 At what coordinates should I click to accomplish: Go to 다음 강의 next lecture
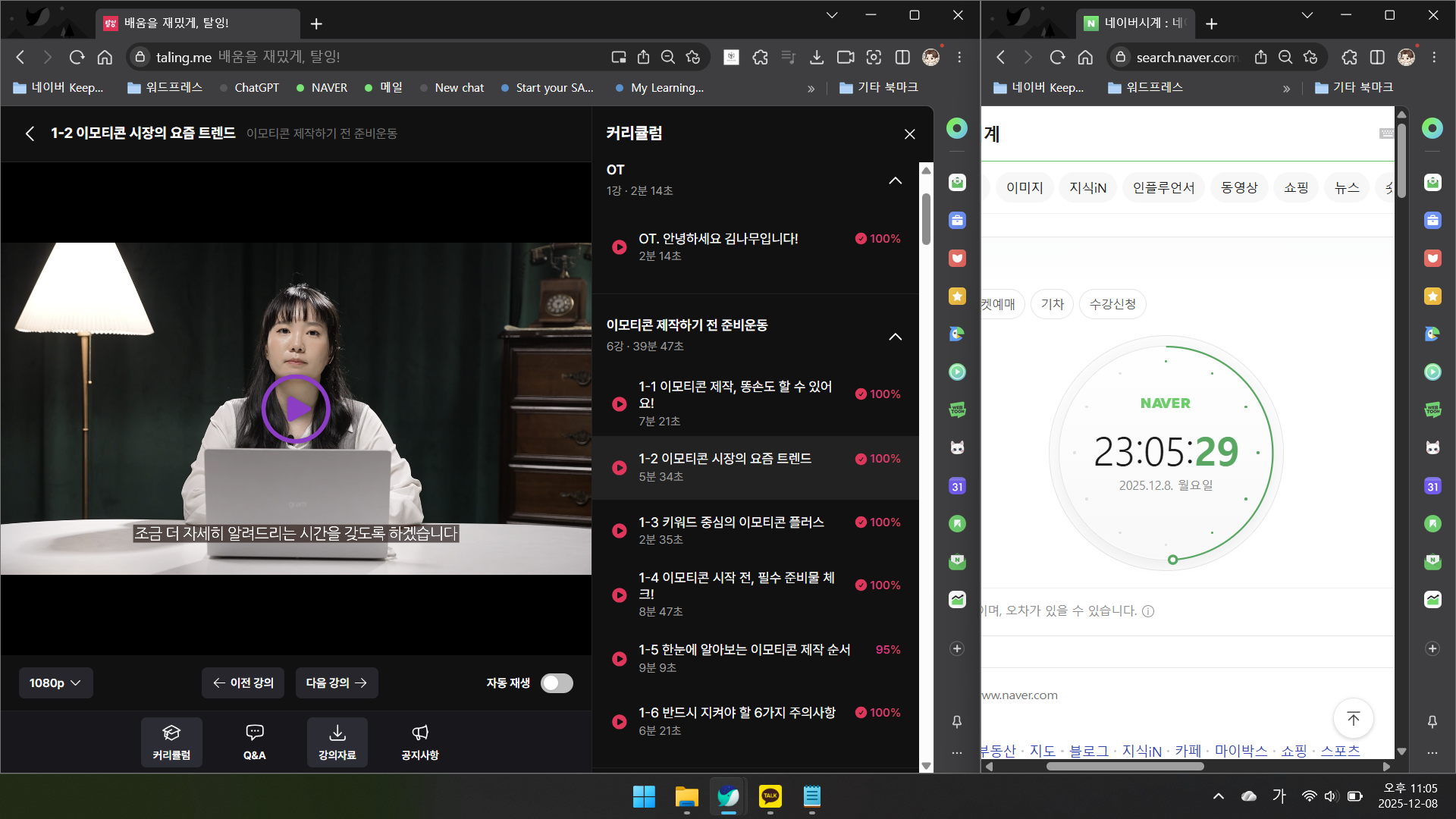click(337, 683)
